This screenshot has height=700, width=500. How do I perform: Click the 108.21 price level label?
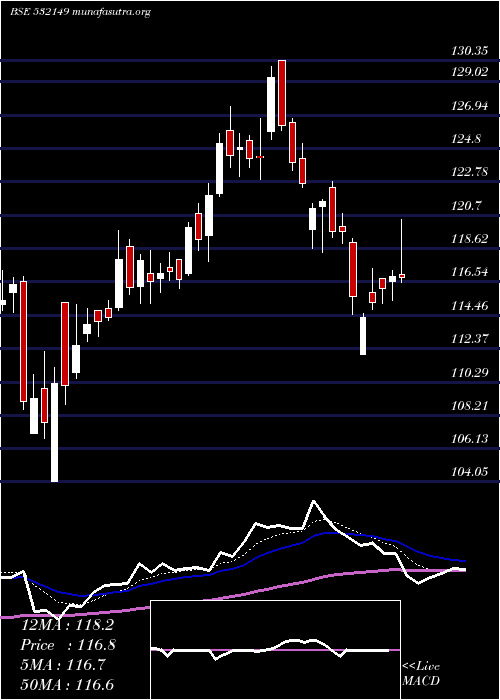click(469, 406)
